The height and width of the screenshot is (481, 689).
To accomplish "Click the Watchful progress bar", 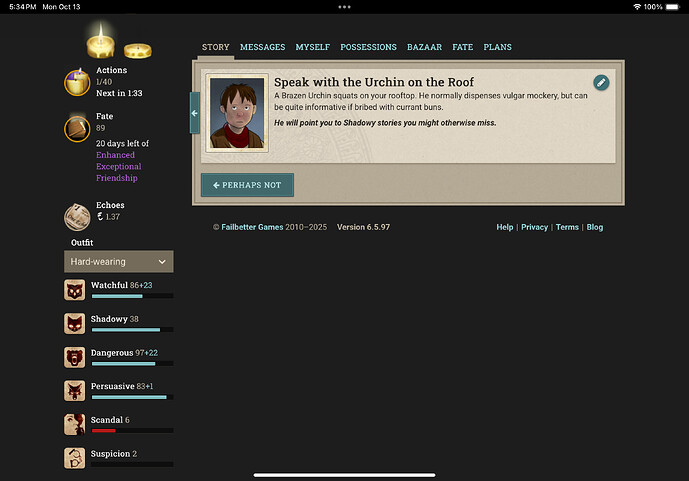I will (132, 297).
